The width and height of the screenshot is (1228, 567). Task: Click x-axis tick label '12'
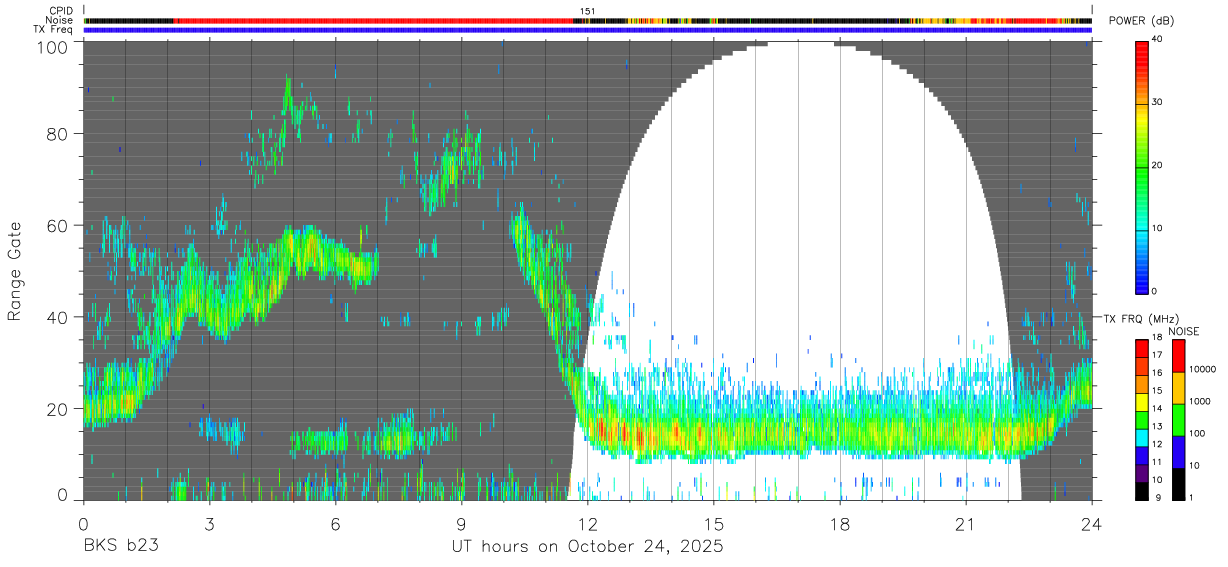click(x=587, y=524)
